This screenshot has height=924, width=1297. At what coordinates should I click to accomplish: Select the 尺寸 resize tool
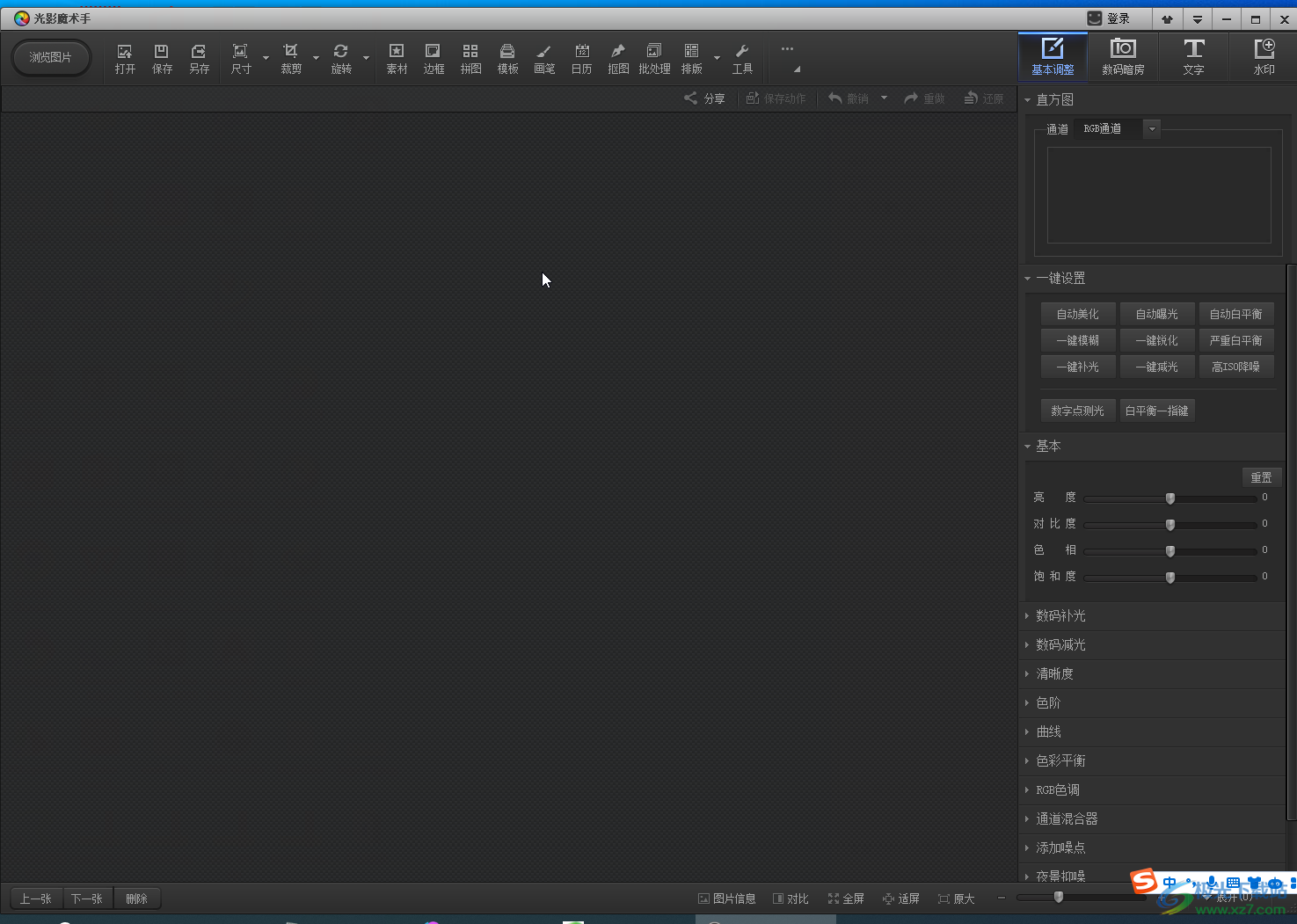point(241,59)
